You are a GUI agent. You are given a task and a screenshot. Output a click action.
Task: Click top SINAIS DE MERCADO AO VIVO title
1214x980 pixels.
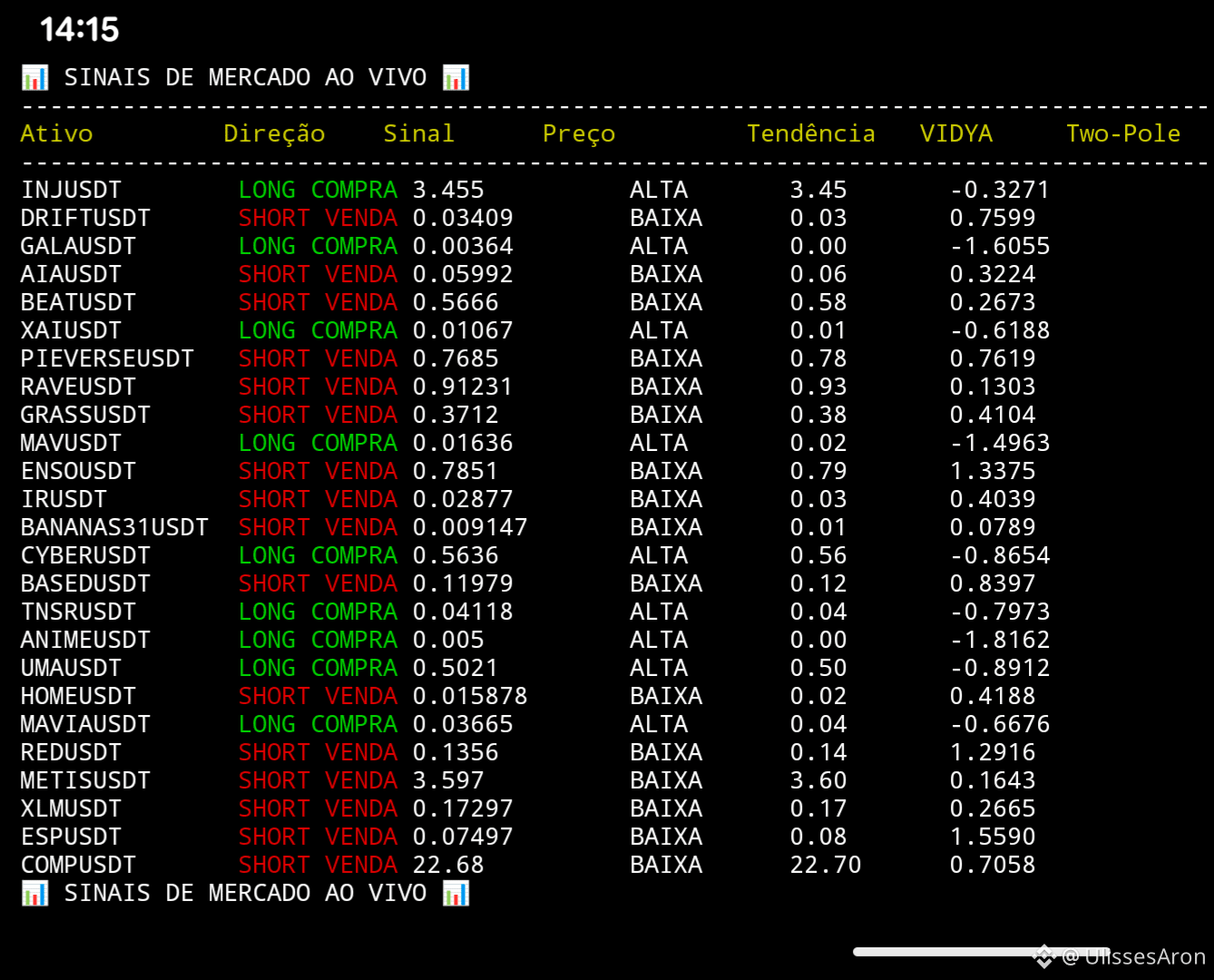(x=245, y=77)
